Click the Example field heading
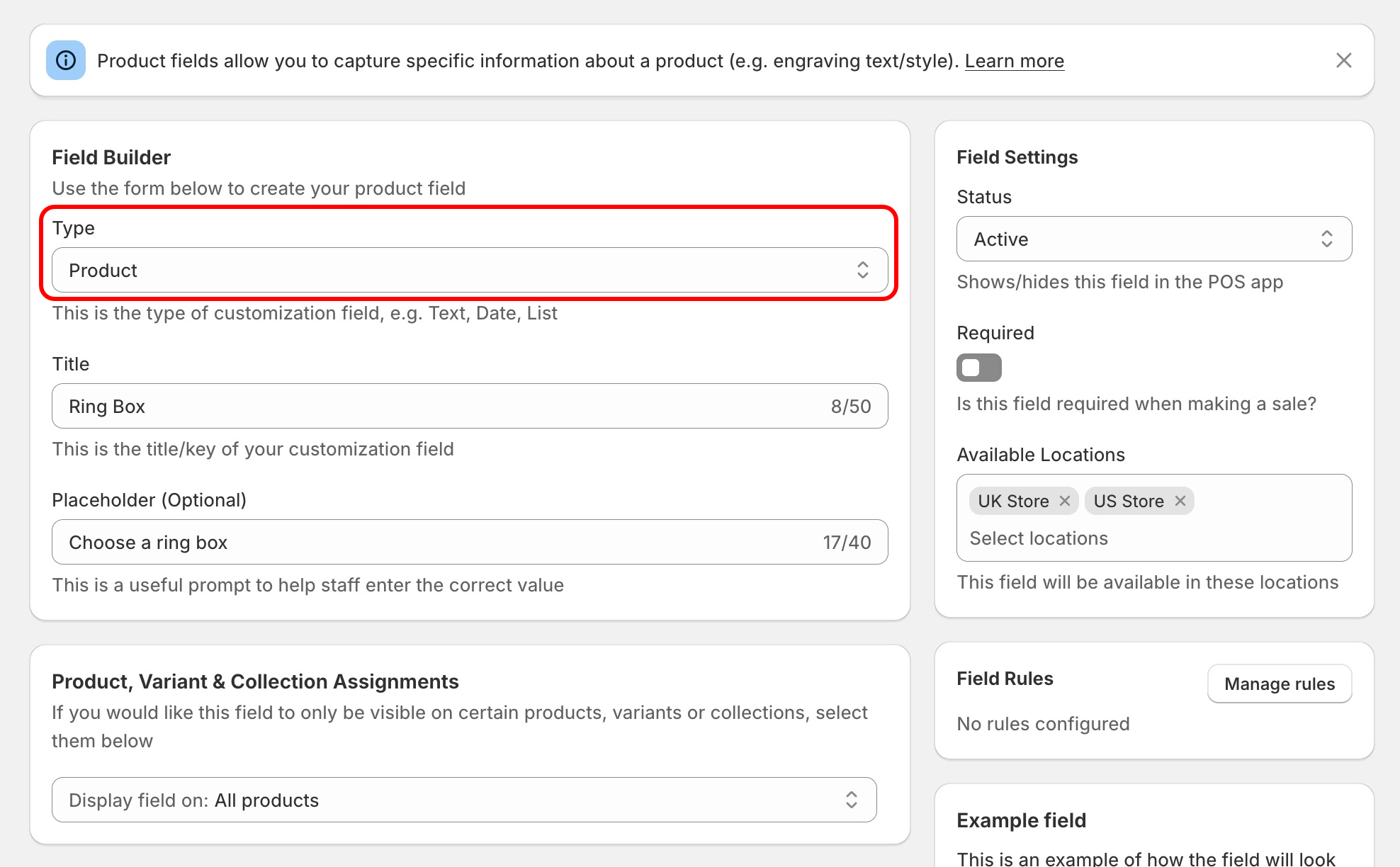The image size is (1400, 867). coord(1021,820)
